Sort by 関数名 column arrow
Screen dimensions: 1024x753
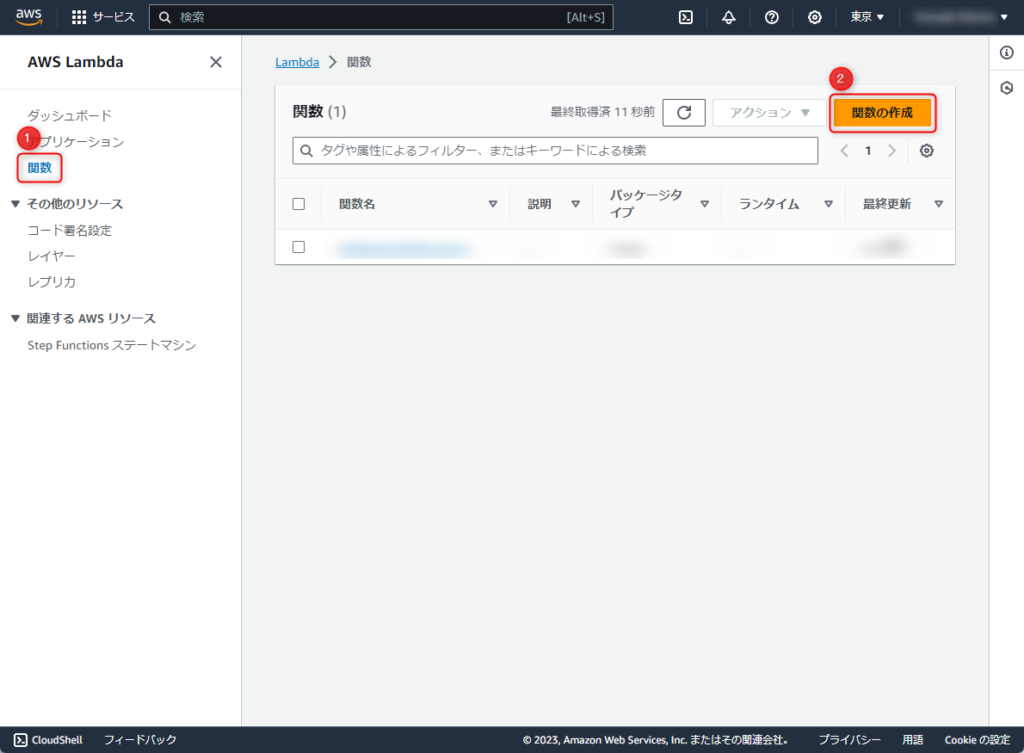click(x=493, y=204)
